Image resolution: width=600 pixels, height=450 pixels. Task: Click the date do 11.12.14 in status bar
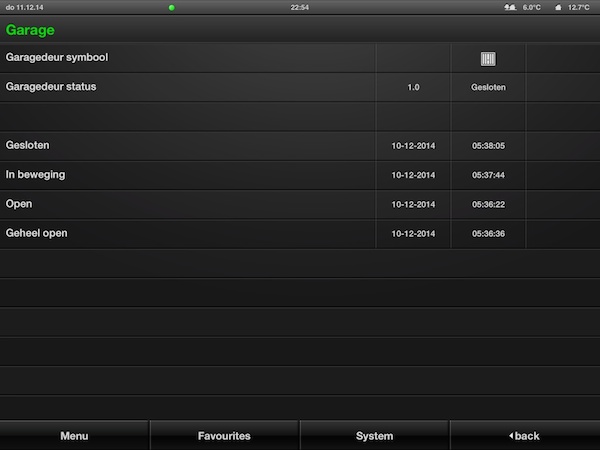[22, 7]
